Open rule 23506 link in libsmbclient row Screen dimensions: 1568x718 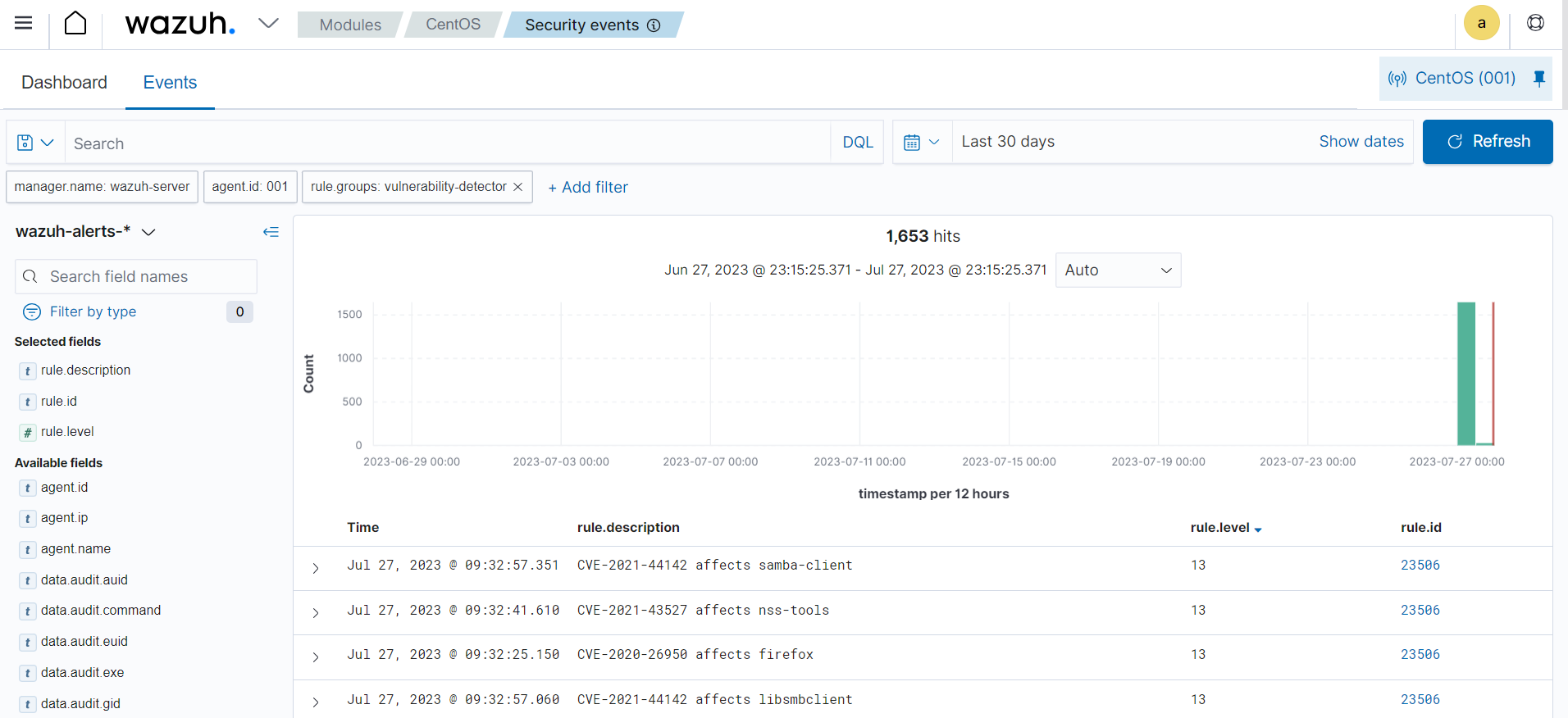[x=1420, y=699]
